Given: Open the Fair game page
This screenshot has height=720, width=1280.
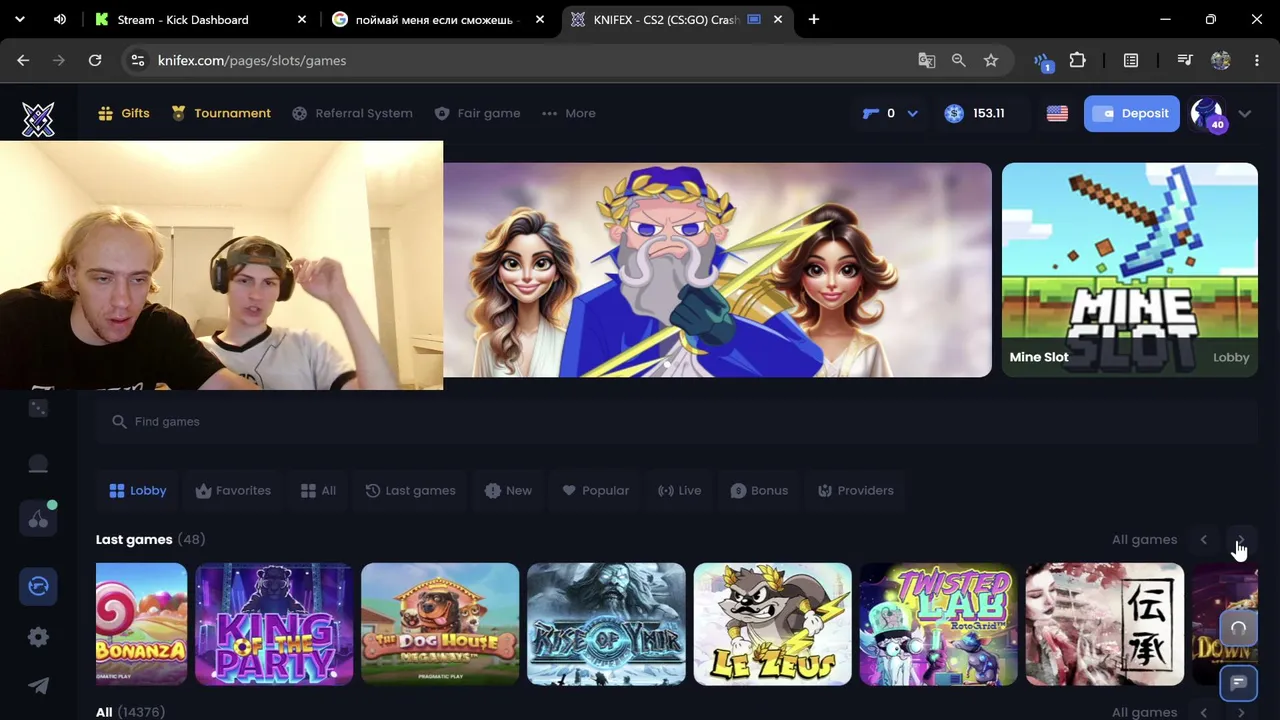Looking at the screenshot, I should (x=477, y=113).
